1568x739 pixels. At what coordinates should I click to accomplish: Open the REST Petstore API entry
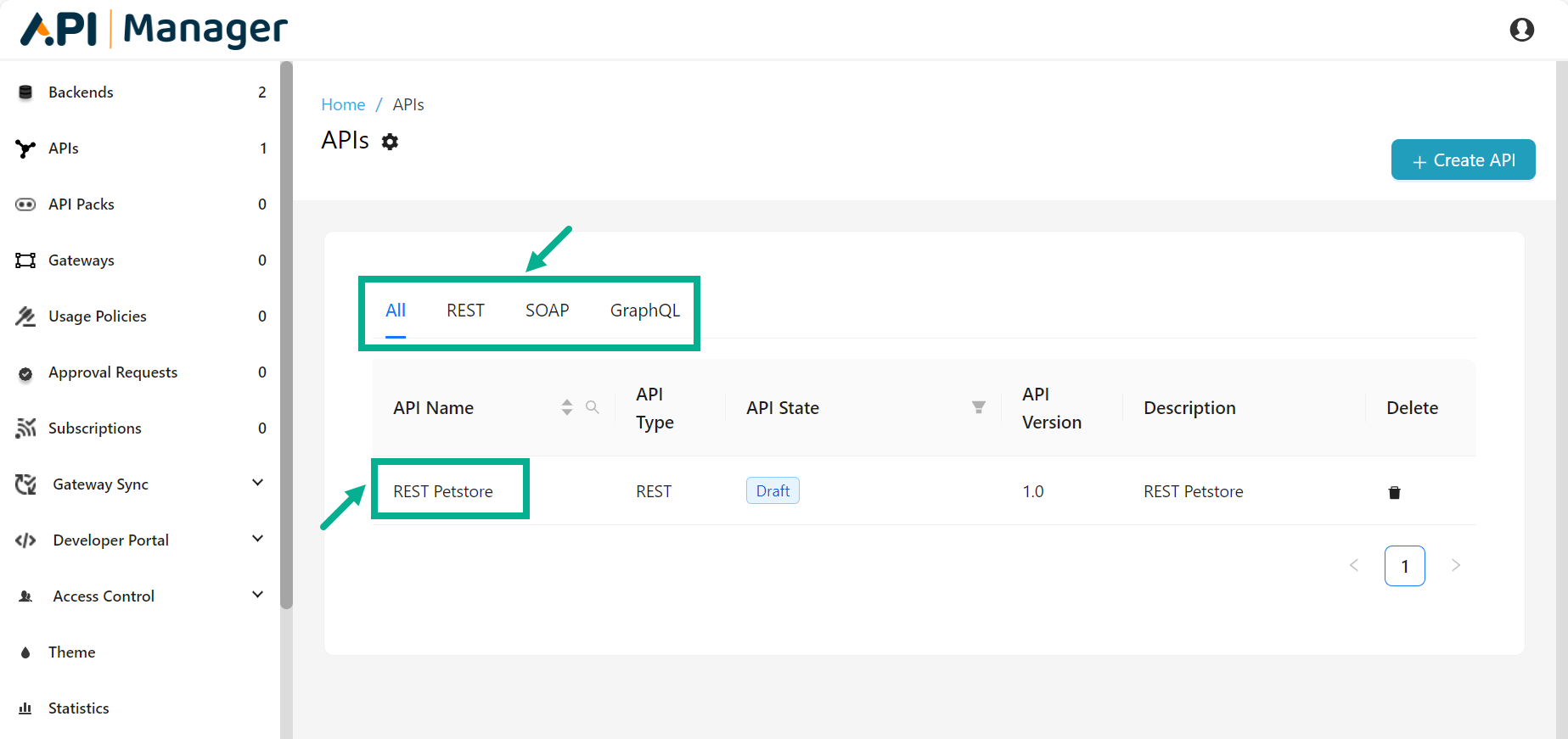pyautogui.click(x=442, y=491)
